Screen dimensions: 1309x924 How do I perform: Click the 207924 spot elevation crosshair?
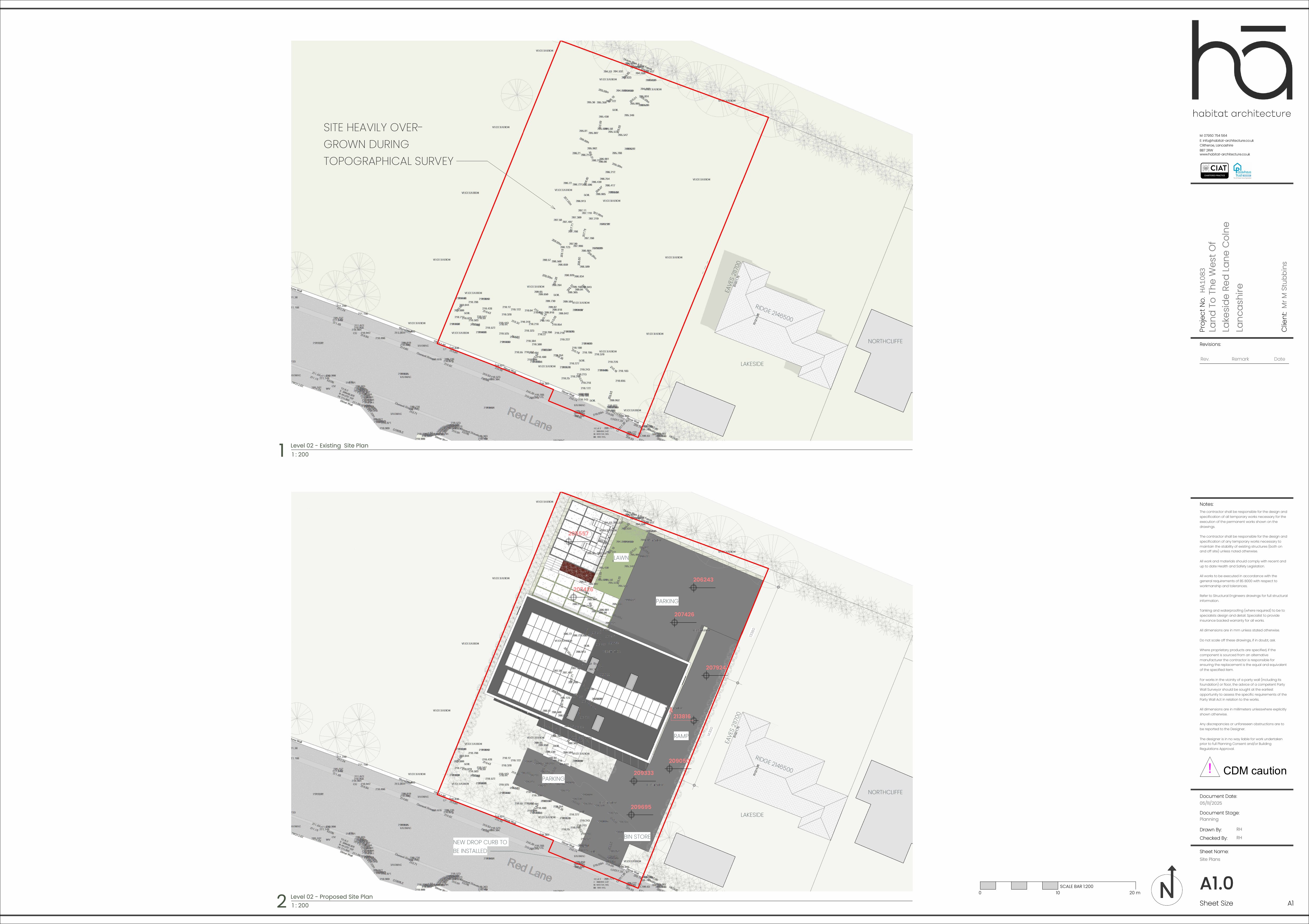[706, 675]
